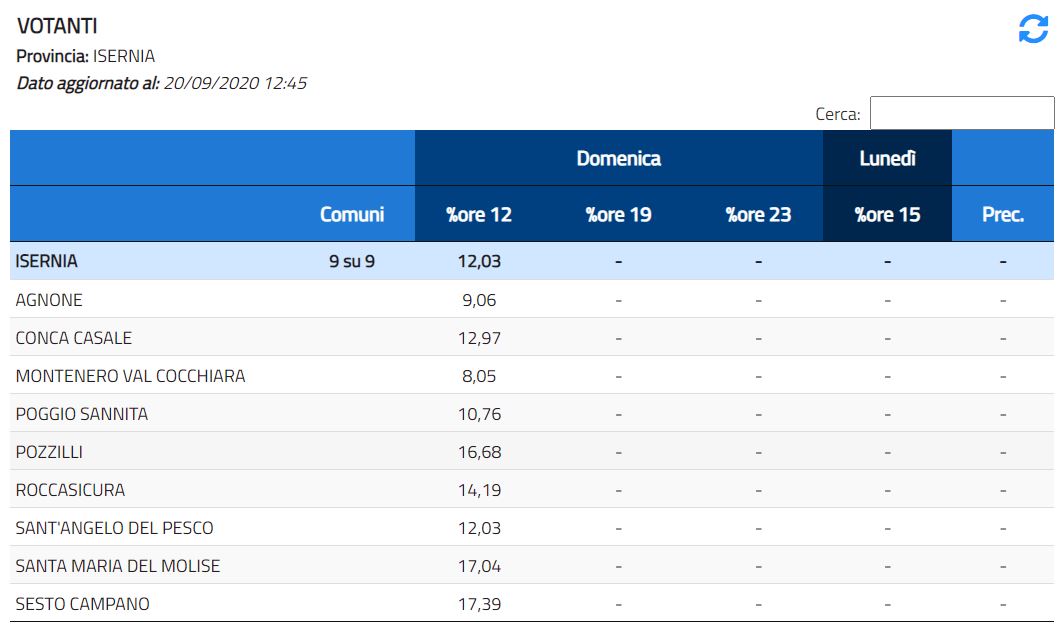This screenshot has width=1060, height=628.
Task: Click the Lunedì header group
Action: click(x=887, y=158)
